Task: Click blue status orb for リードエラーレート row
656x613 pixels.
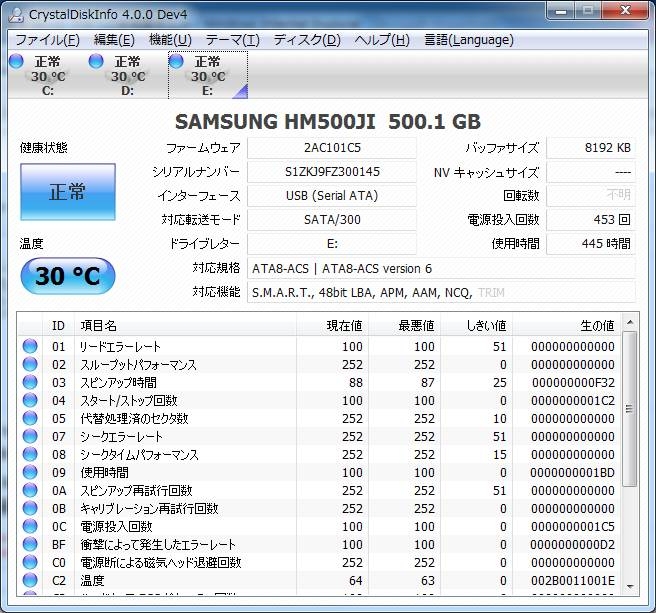Action: pos(30,347)
